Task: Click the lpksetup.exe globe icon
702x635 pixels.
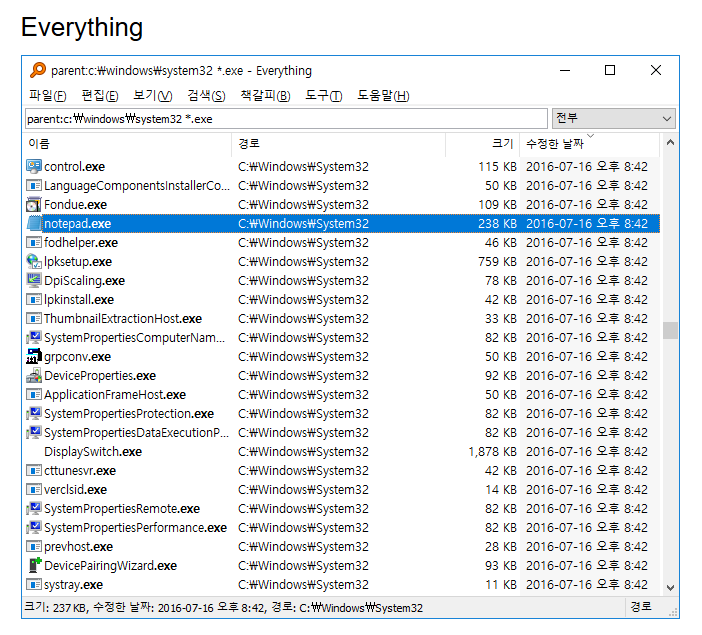Action: pyautogui.click(x=34, y=262)
